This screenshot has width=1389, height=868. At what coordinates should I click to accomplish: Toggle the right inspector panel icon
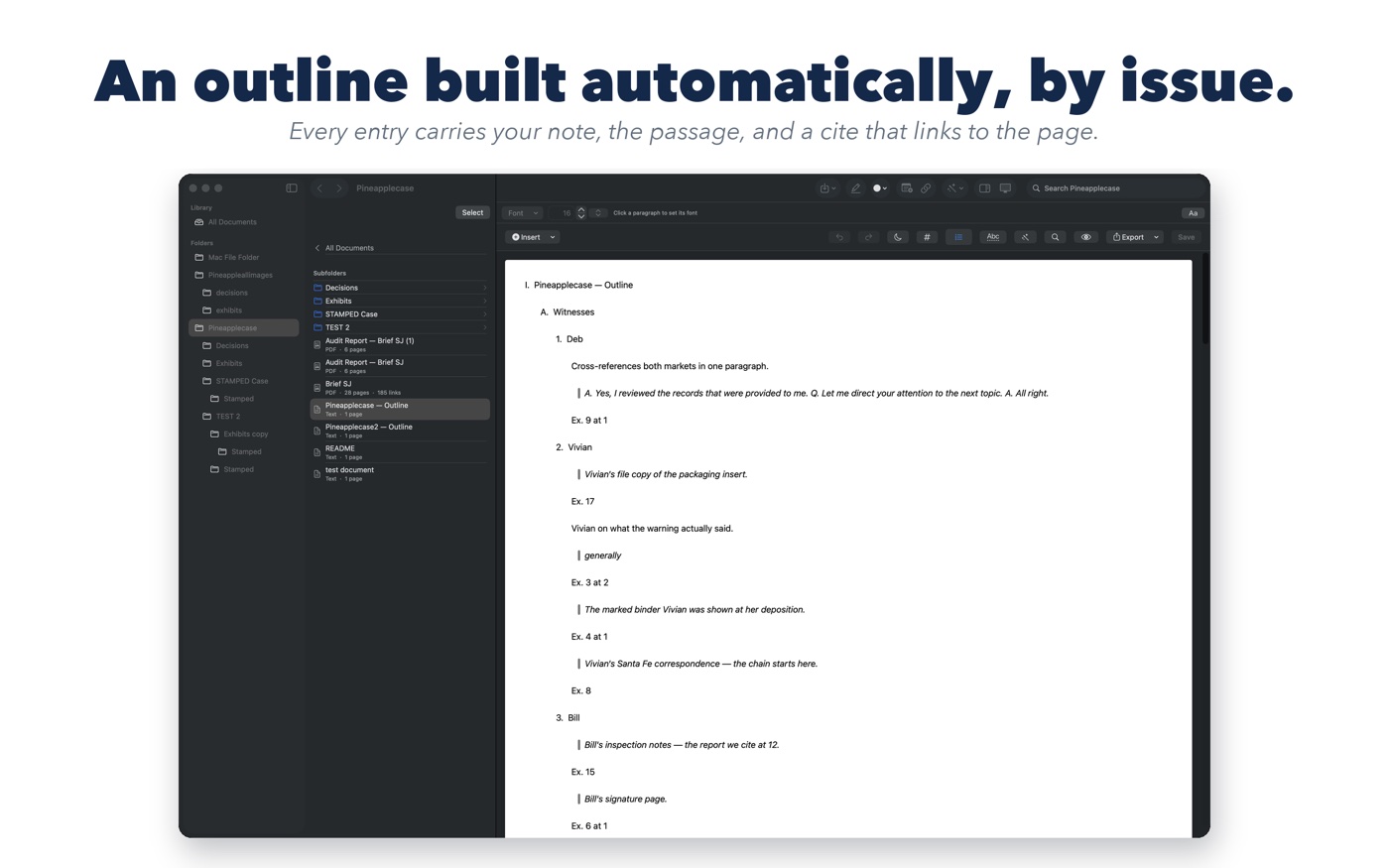coord(984,188)
